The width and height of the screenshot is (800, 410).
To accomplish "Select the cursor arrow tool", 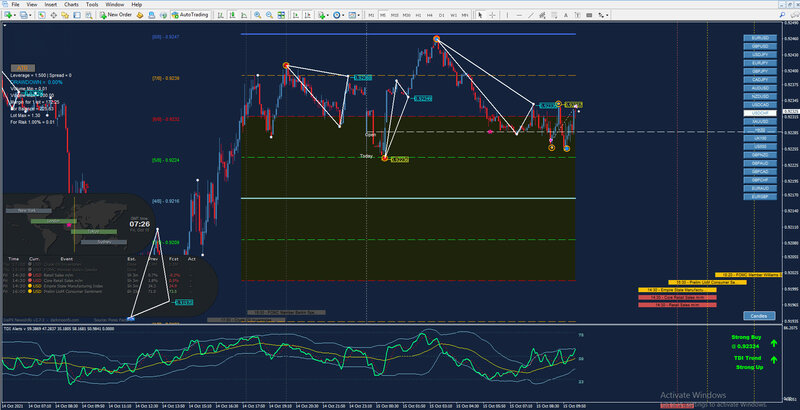I will coord(480,15).
